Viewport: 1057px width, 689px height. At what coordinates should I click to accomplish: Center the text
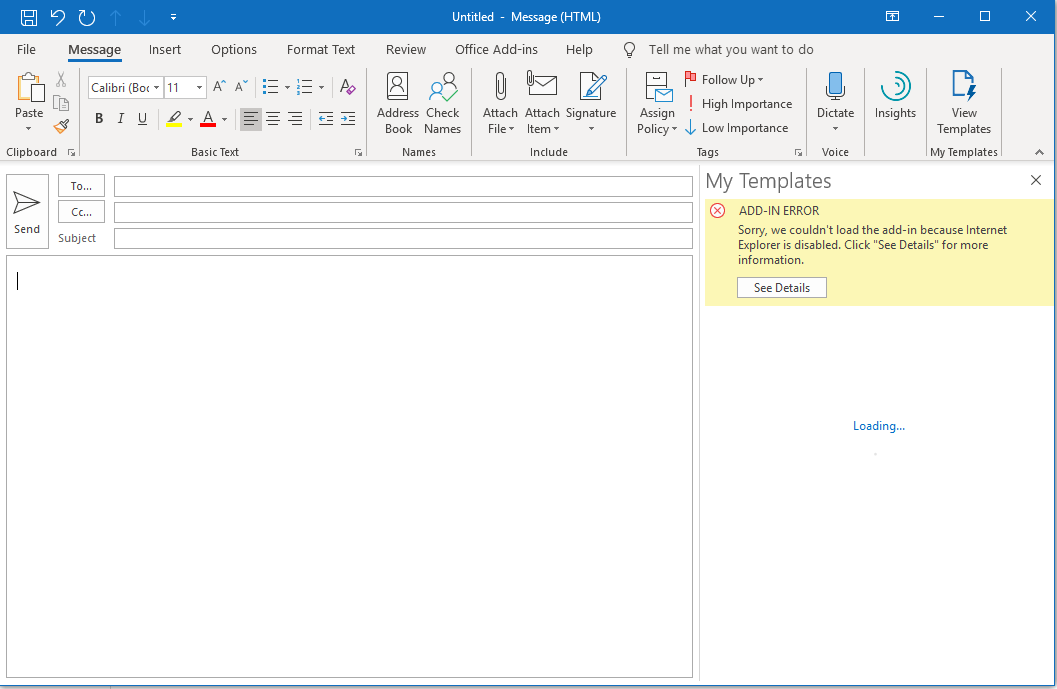pyautogui.click(x=273, y=119)
